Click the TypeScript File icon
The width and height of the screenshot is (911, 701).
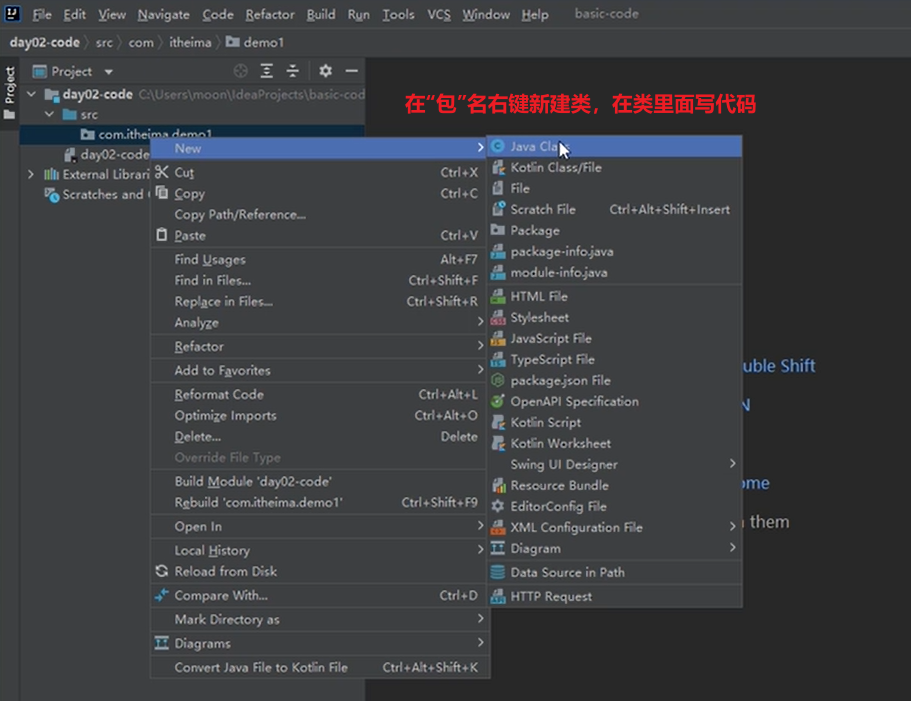pyautogui.click(x=498, y=360)
